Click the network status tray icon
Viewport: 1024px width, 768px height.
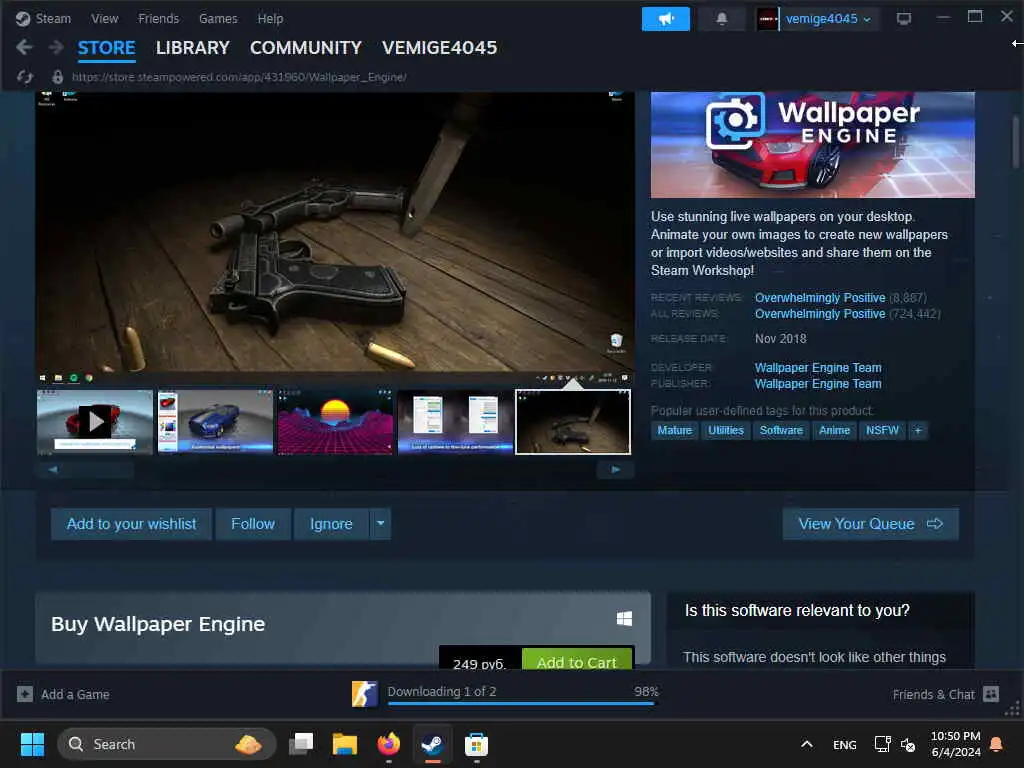tap(882, 744)
